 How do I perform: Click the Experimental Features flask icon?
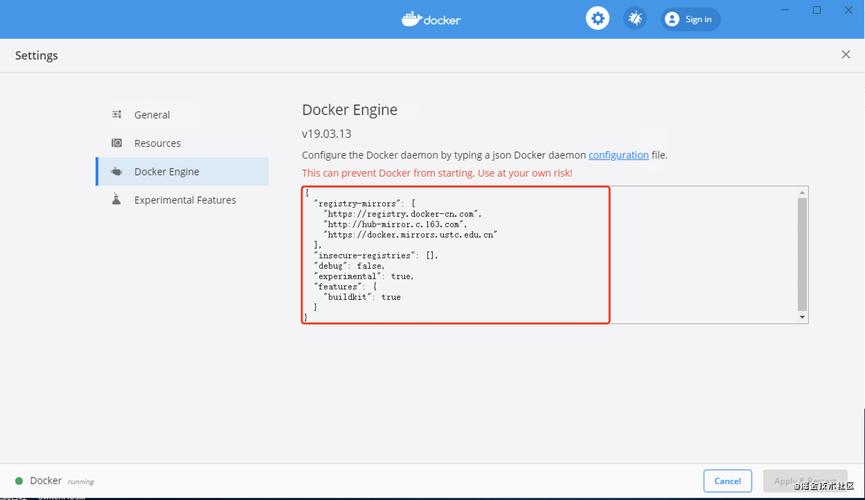pyautogui.click(x=116, y=199)
